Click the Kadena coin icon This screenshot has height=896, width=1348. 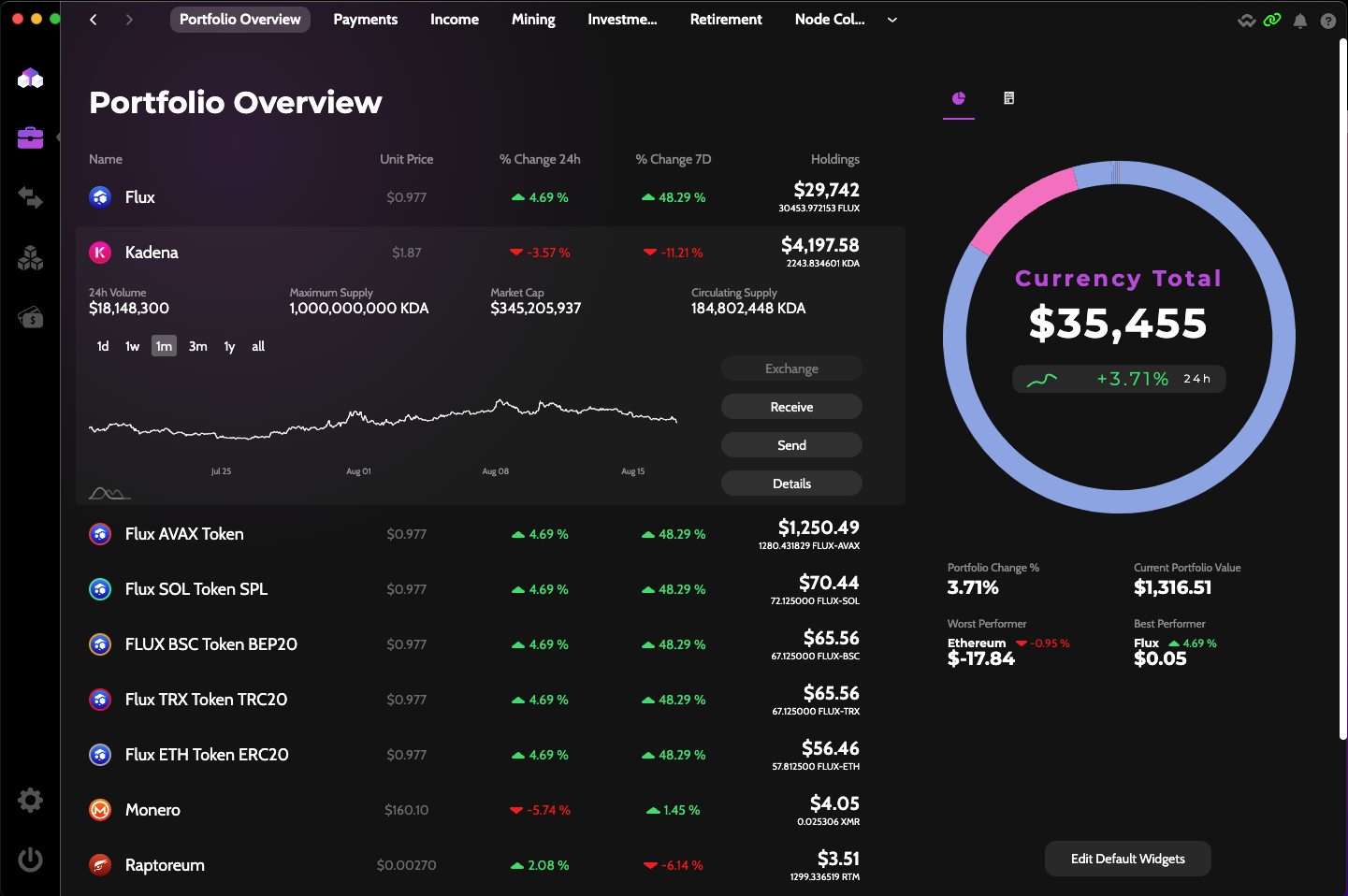[100, 253]
